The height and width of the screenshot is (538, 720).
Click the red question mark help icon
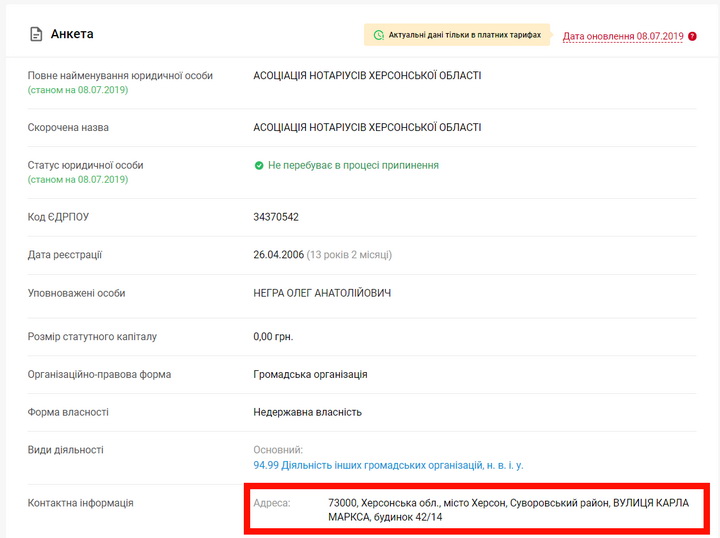click(x=692, y=36)
